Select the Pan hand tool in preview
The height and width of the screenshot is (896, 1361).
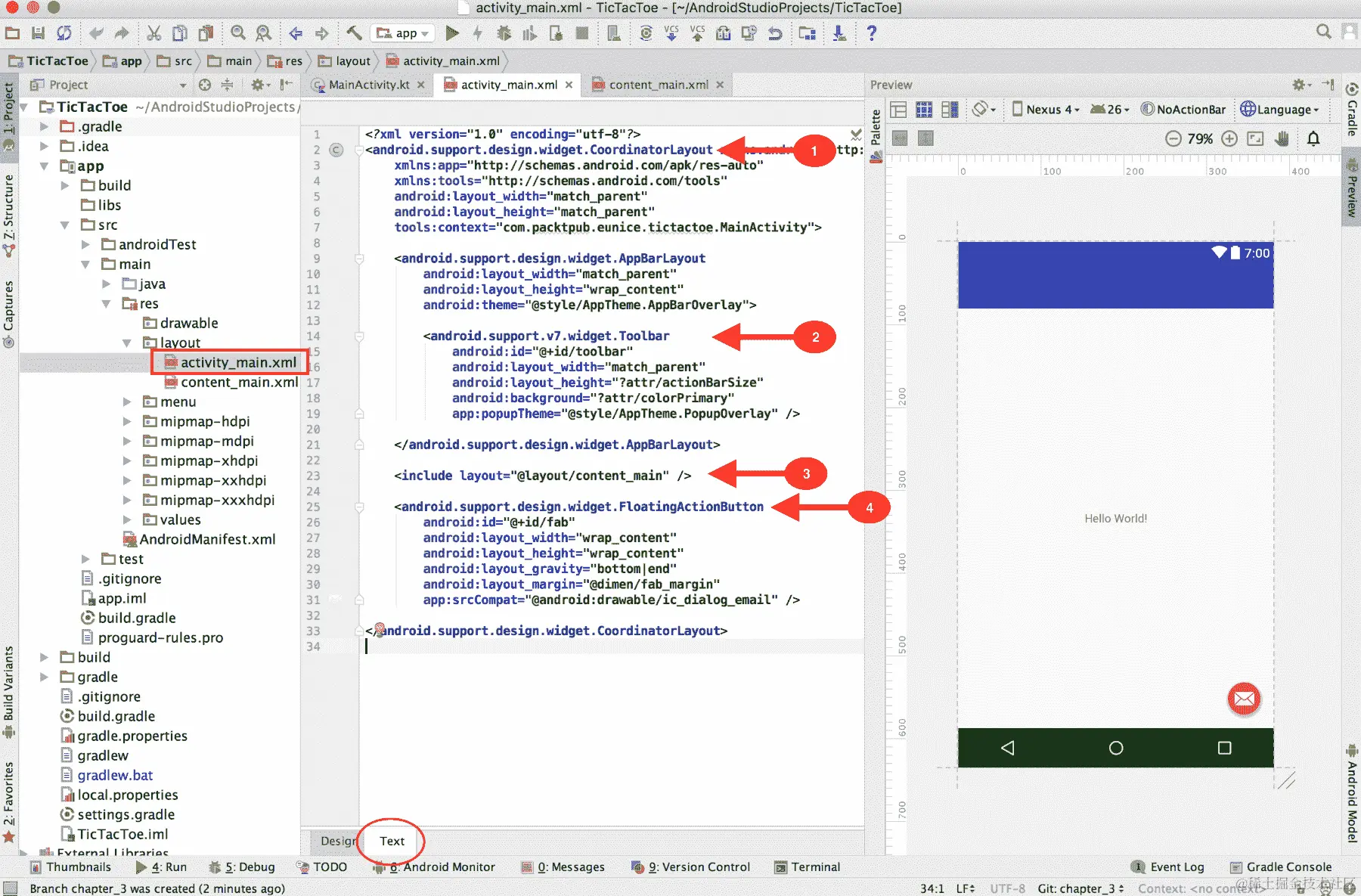pos(1282,138)
